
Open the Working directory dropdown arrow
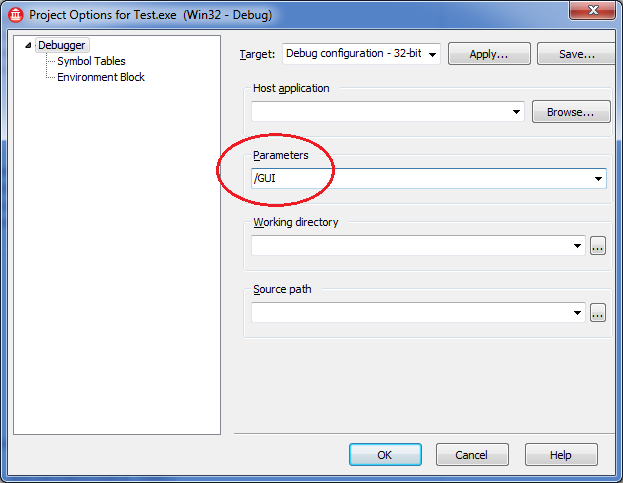coord(577,245)
